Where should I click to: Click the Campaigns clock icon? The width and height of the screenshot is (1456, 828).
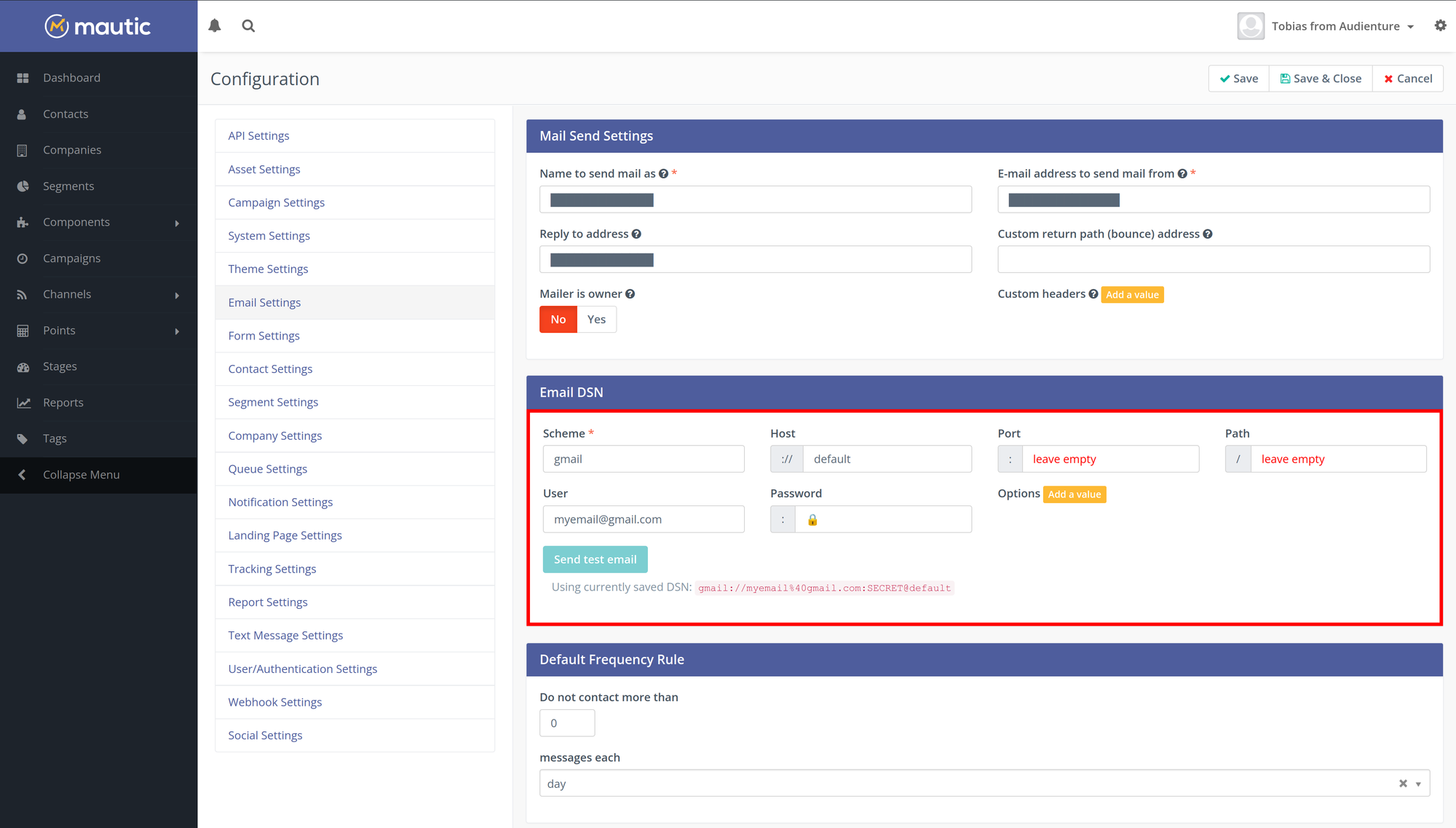click(x=23, y=259)
